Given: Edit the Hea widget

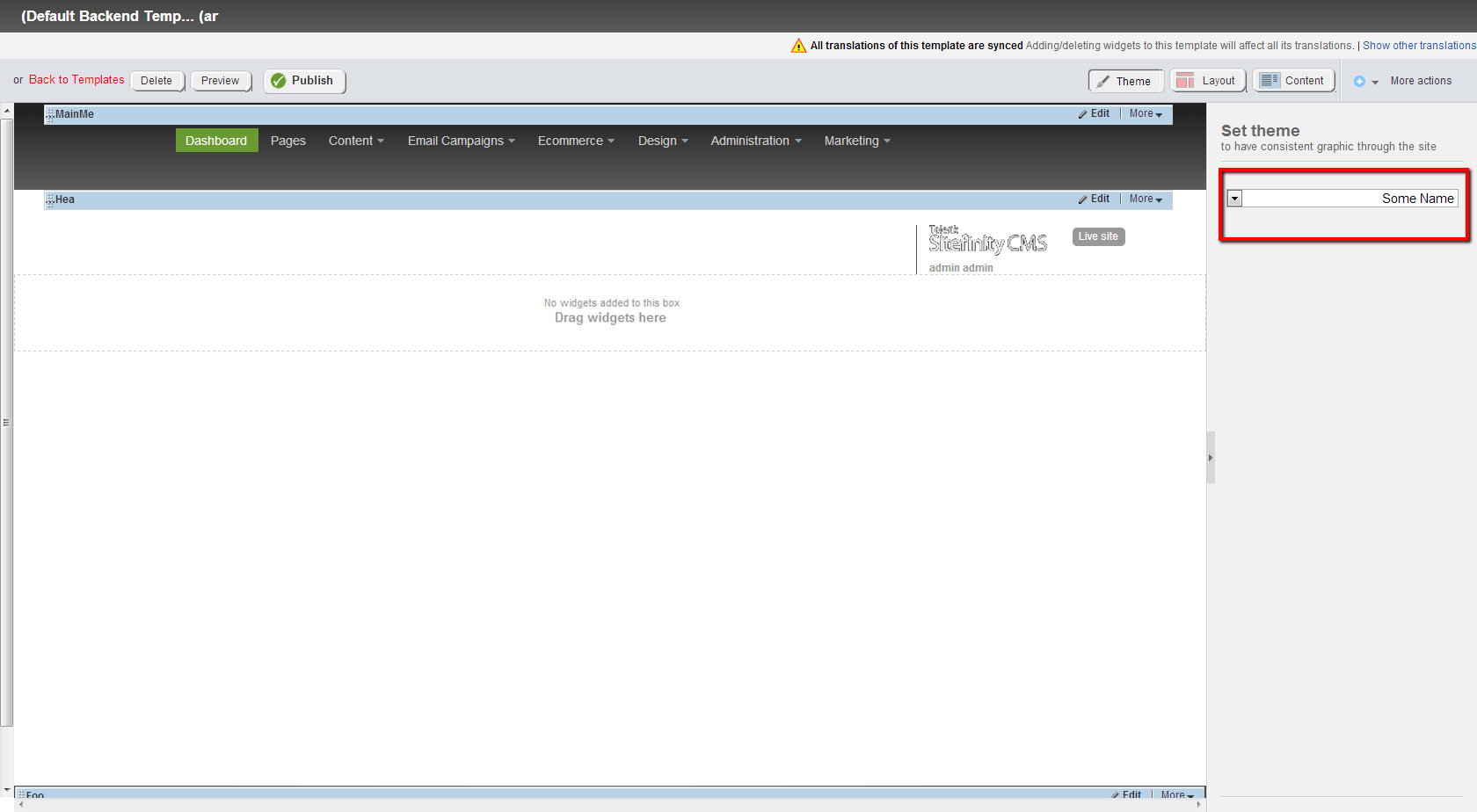Looking at the screenshot, I should 1095,199.
